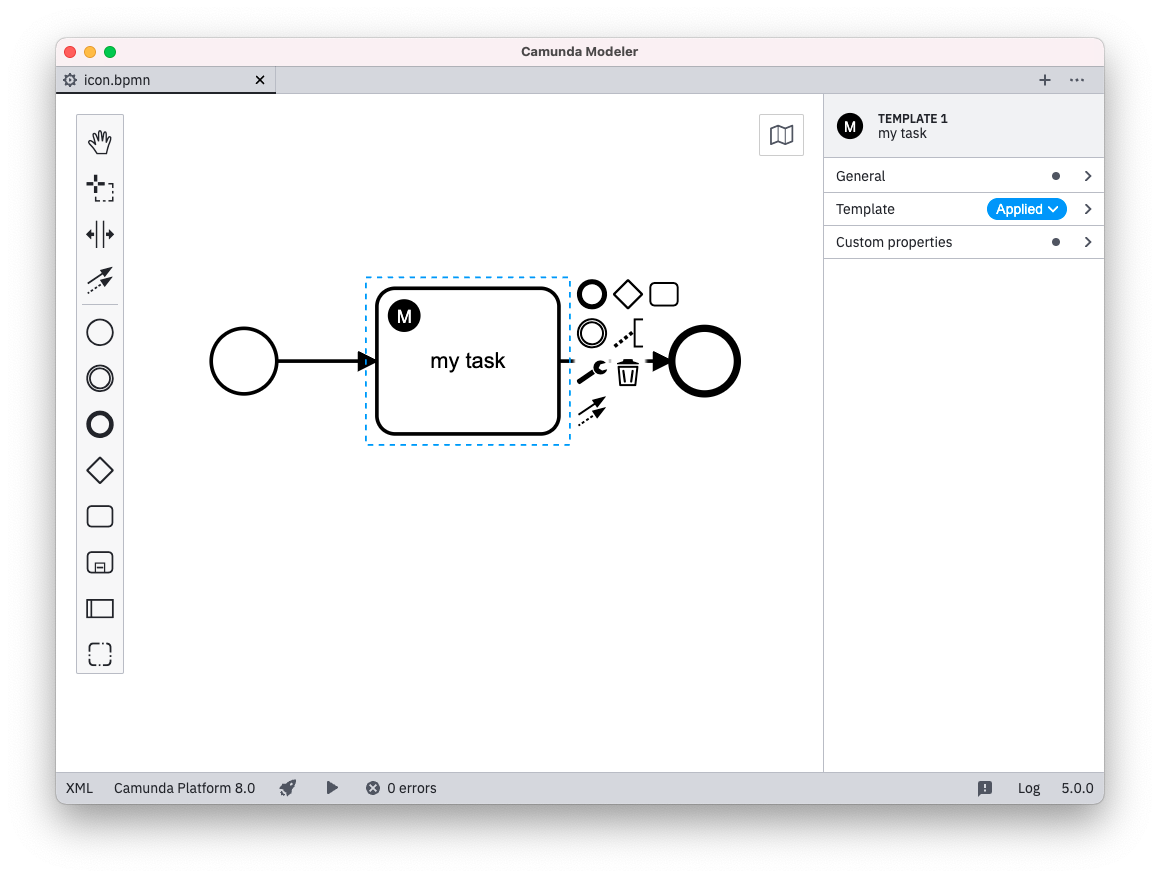Create a group from palette
The width and height of the screenshot is (1160, 878).
coord(100,654)
